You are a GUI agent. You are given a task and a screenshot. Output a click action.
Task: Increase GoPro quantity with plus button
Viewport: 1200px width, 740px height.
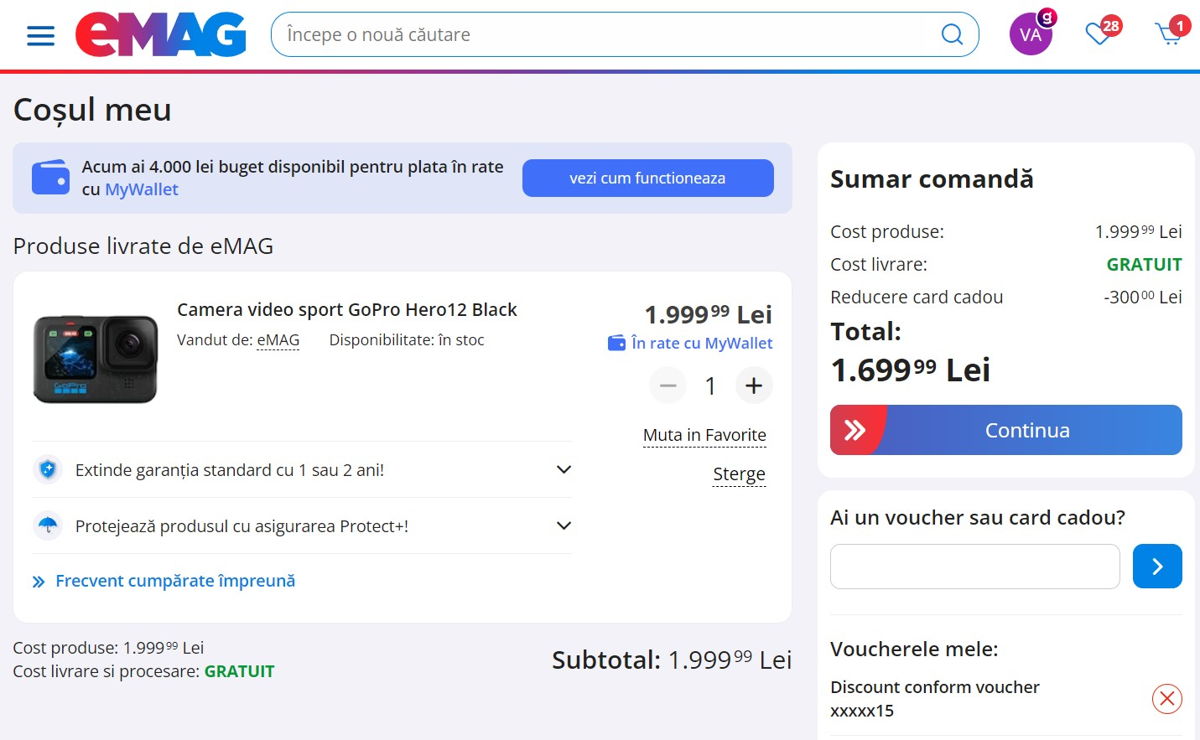click(754, 385)
